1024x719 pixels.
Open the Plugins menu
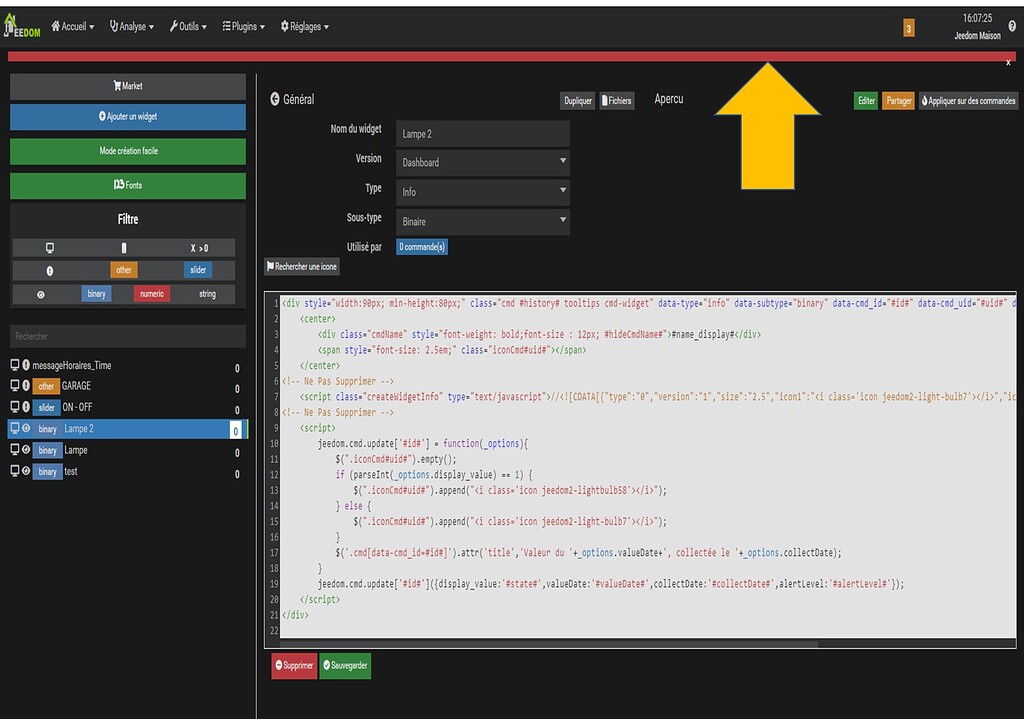[244, 26]
